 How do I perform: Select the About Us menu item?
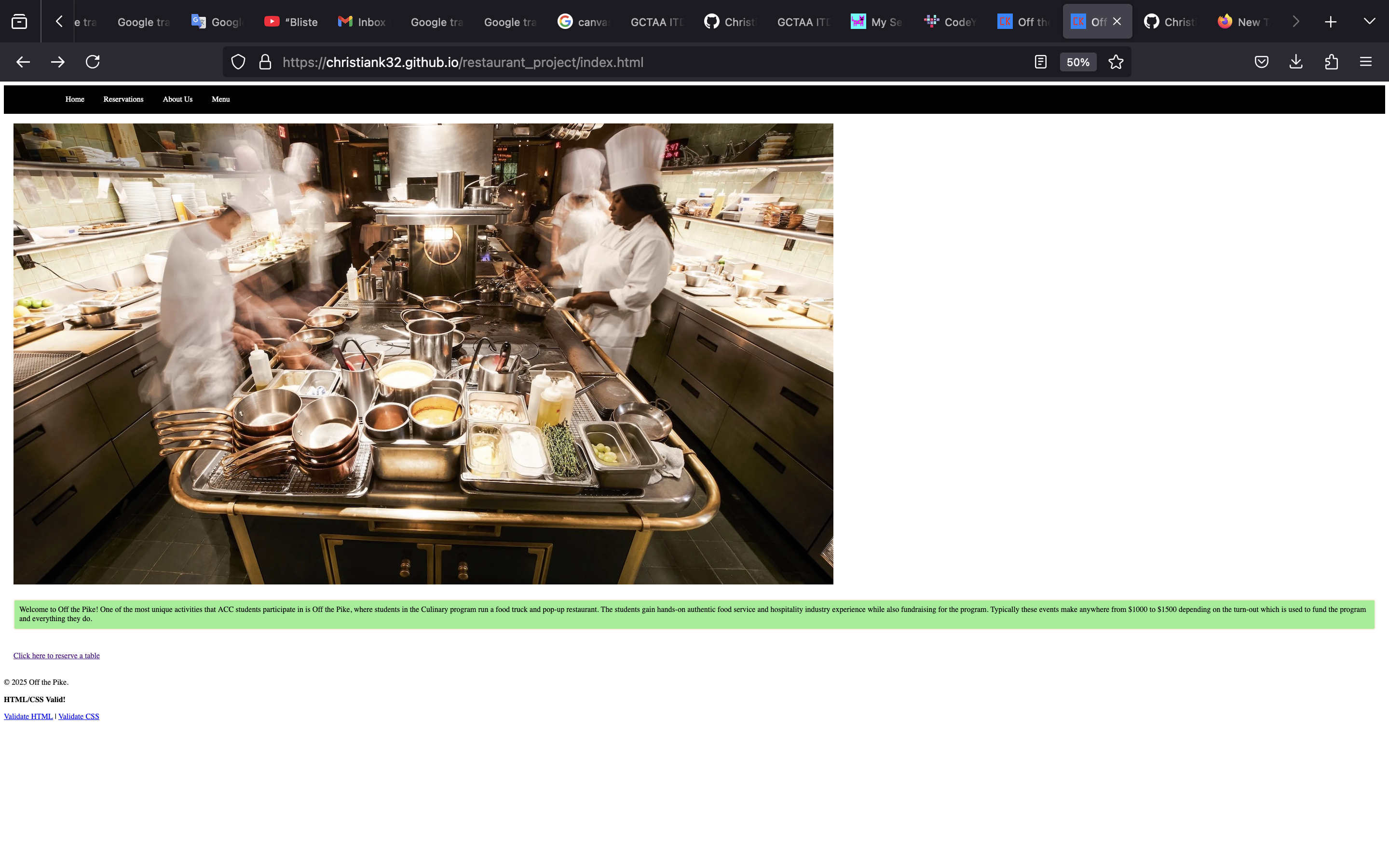(x=177, y=99)
